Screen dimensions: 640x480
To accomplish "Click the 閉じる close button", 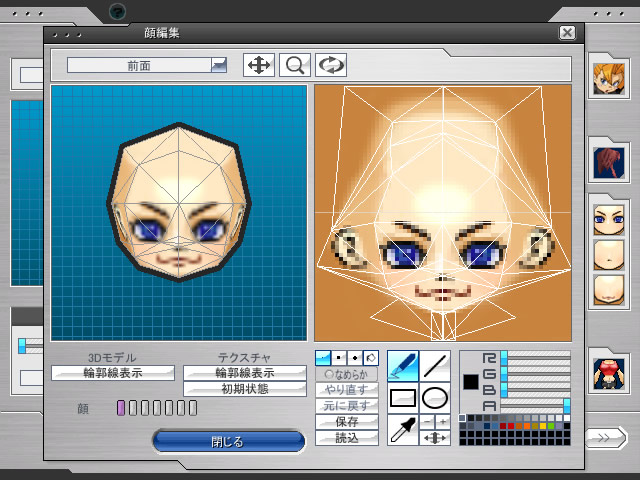I will coord(229,441).
